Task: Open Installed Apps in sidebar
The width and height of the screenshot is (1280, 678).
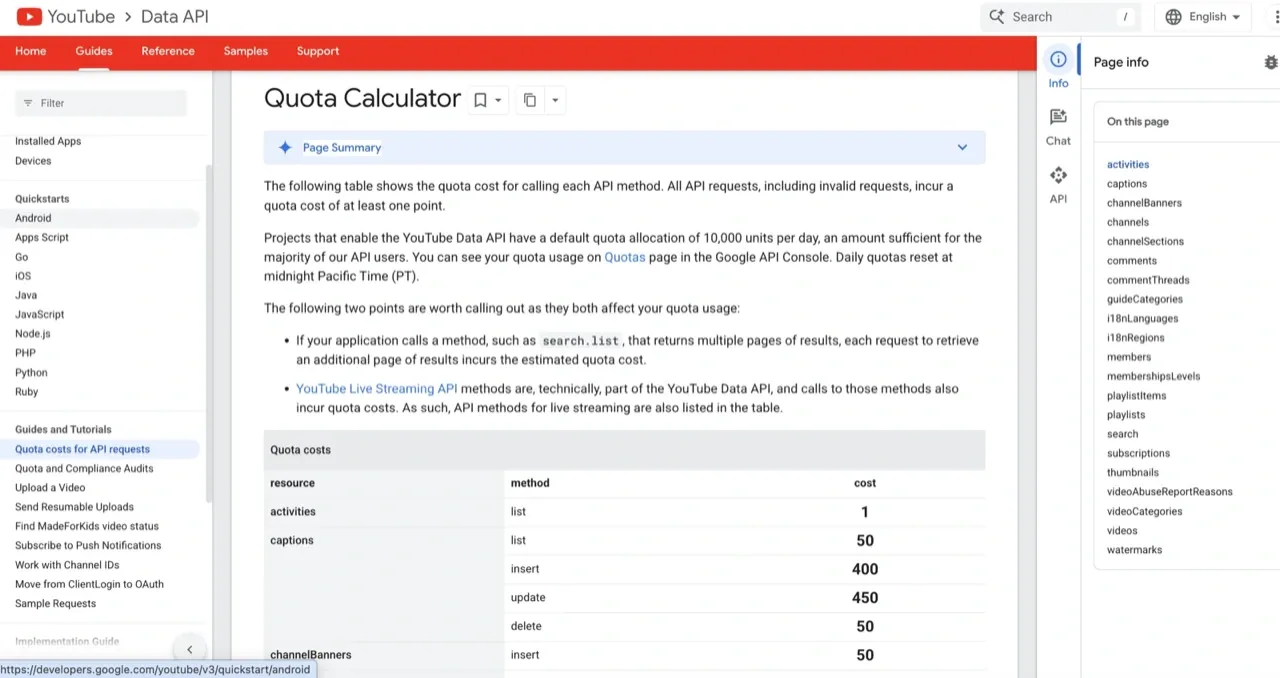Action: click(x=48, y=141)
